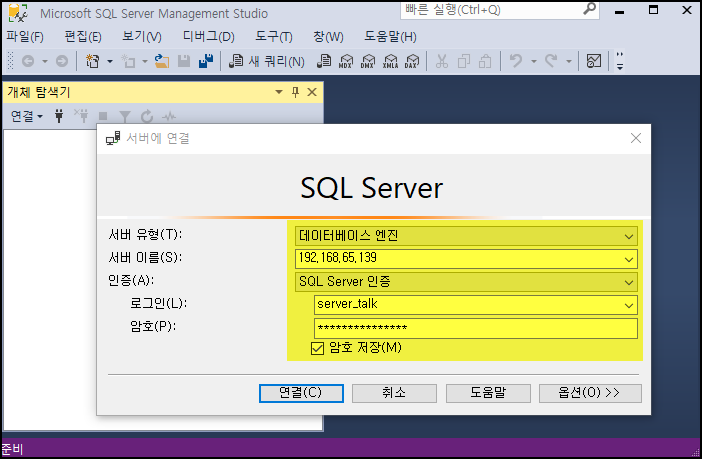Toggle auto-hide pin on Object Explorer
The width and height of the screenshot is (702, 459).
point(295,92)
